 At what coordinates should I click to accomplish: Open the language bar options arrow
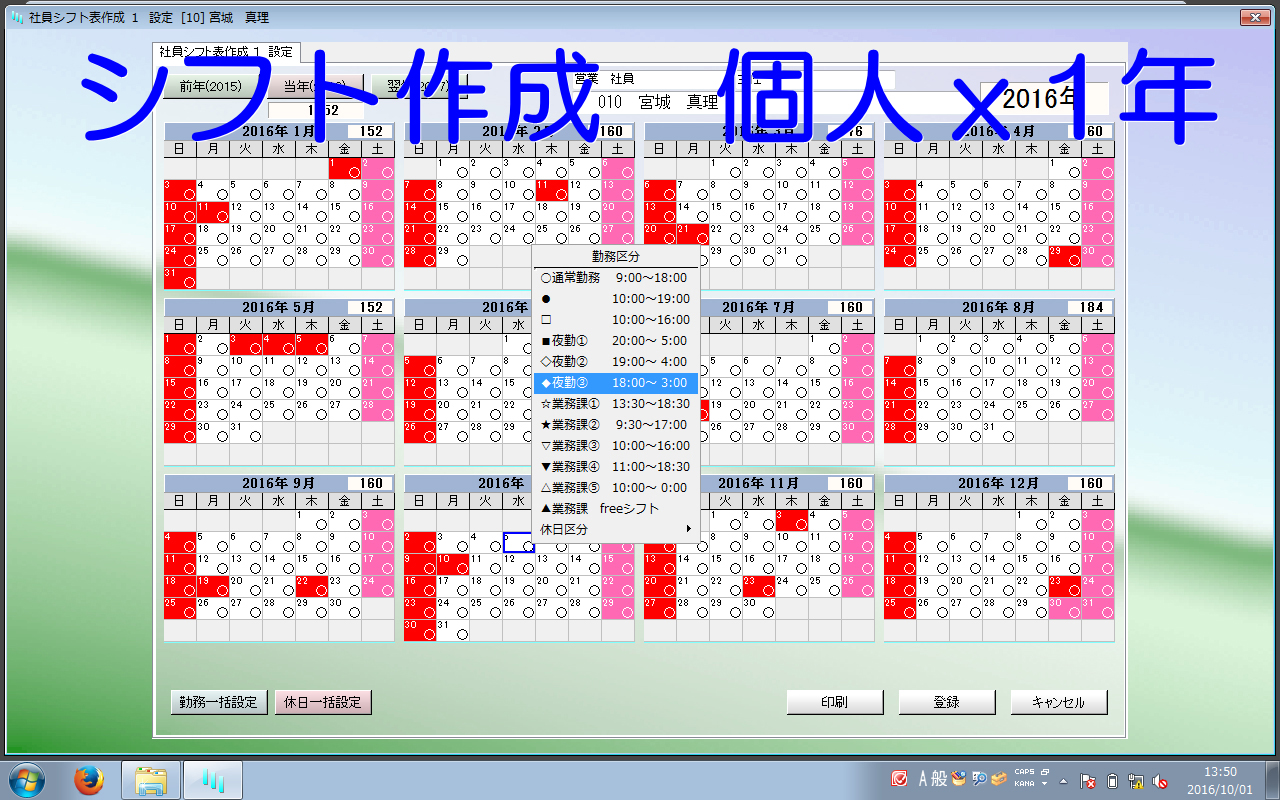[1045, 784]
